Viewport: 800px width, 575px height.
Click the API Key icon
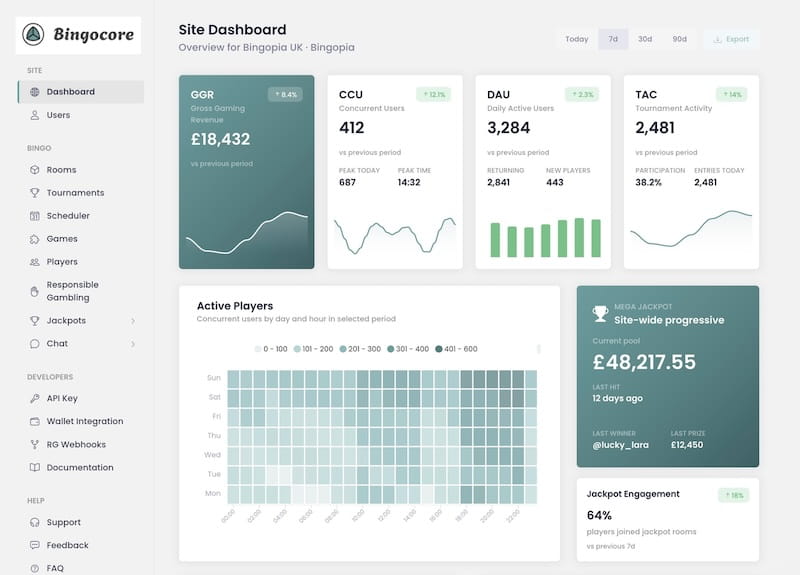(x=35, y=398)
